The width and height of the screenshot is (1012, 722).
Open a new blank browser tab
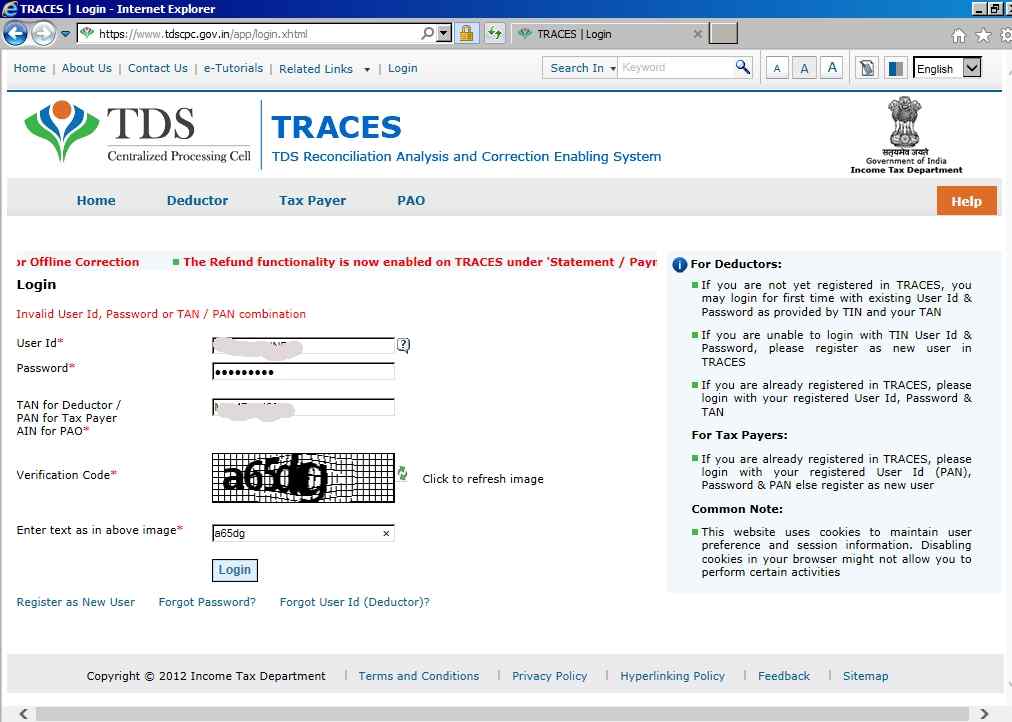(x=723, y=34)
